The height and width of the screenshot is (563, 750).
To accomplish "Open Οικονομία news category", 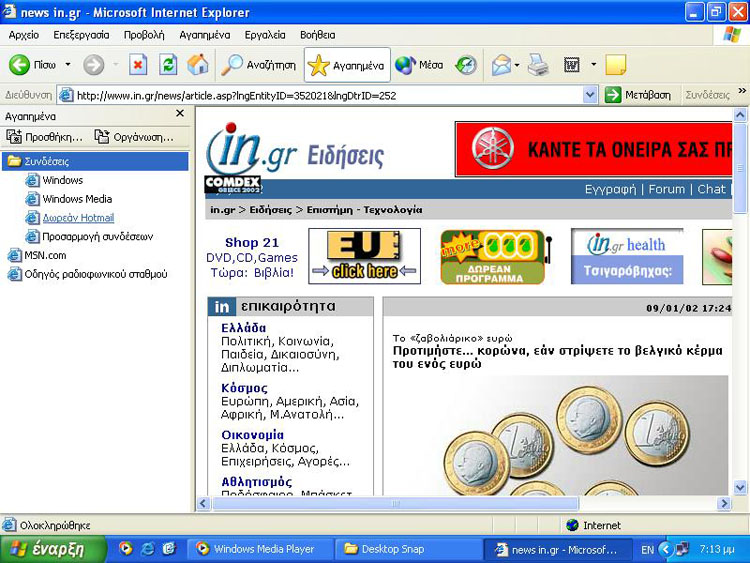I will 253,435.
